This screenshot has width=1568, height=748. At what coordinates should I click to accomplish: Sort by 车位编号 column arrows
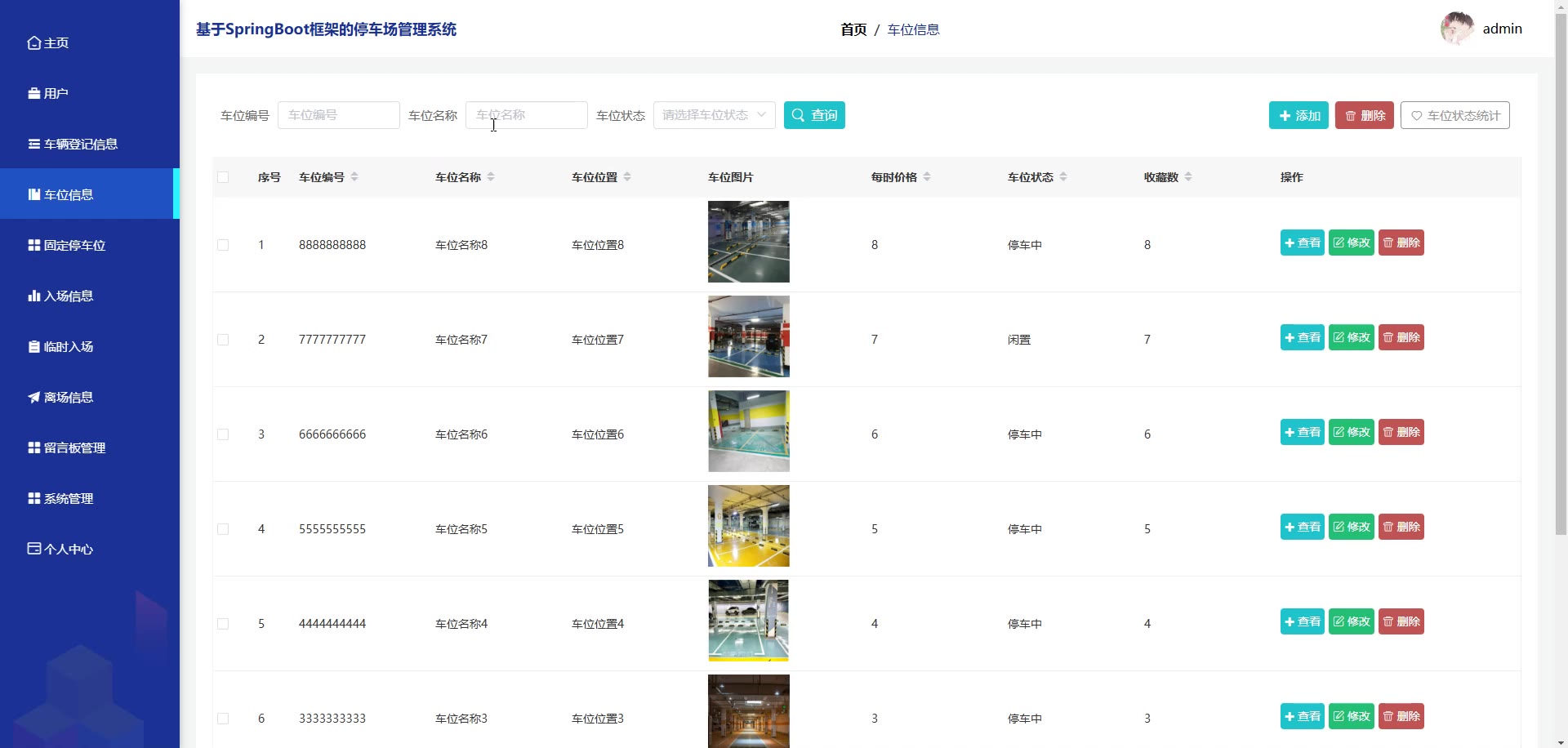coord(354,177)
